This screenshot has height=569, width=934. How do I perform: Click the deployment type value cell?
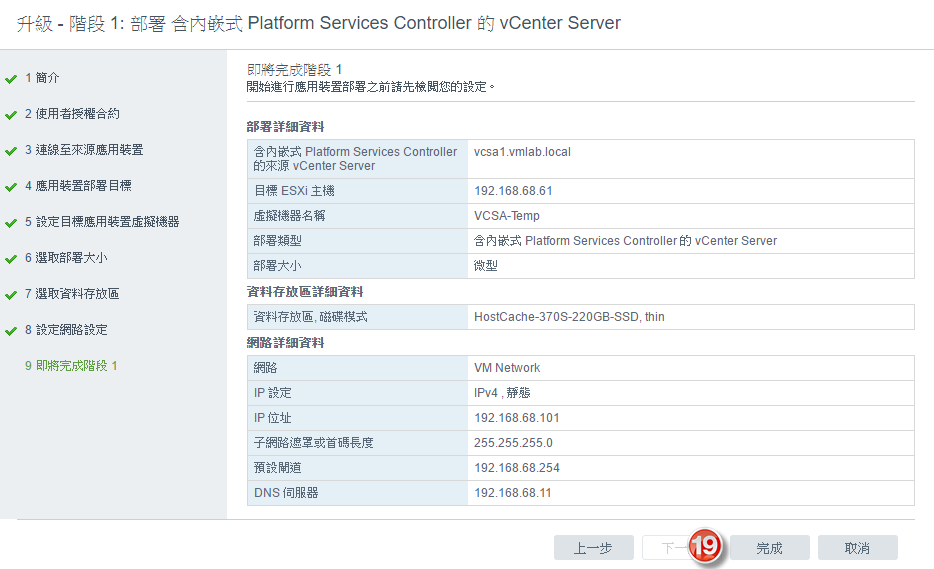pos(691,241)
